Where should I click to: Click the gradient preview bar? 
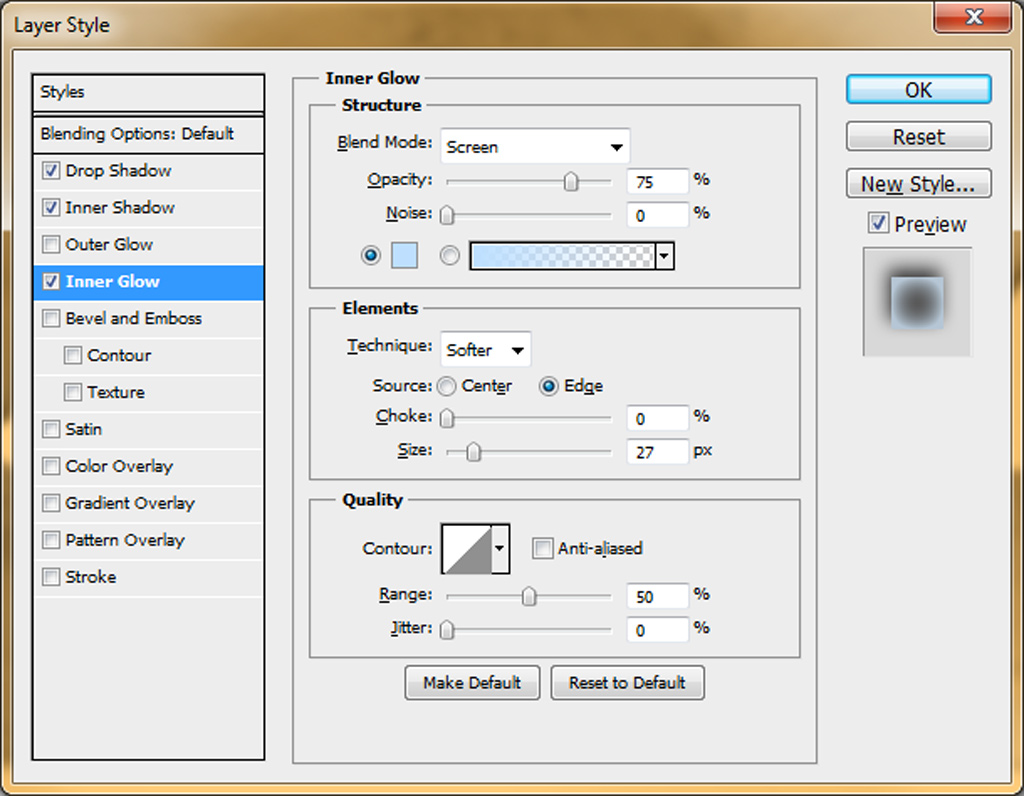tap(562, 256)
